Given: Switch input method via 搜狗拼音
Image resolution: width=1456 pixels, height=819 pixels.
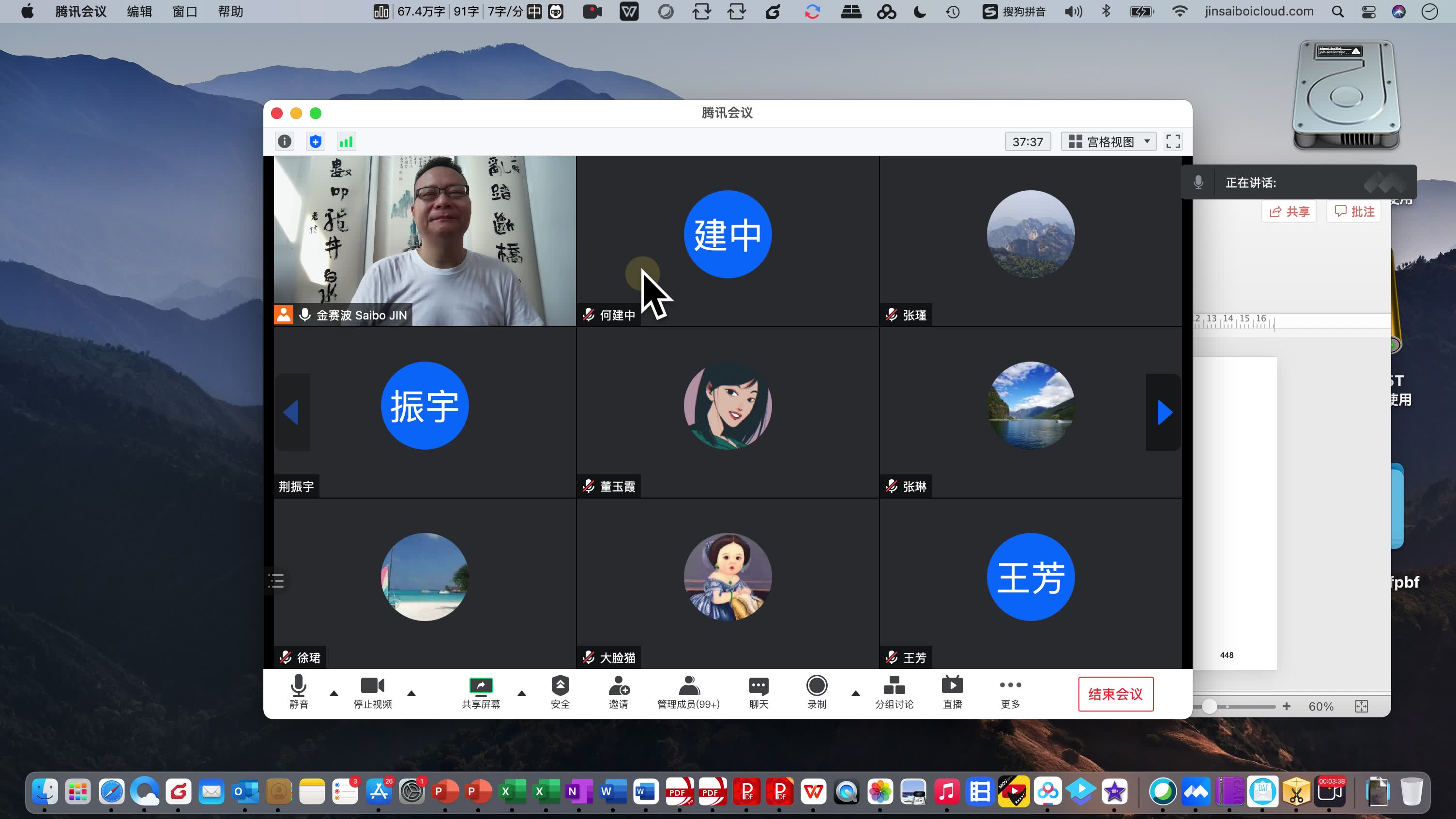Looking at the screenshot, I should click(1014, 11).
